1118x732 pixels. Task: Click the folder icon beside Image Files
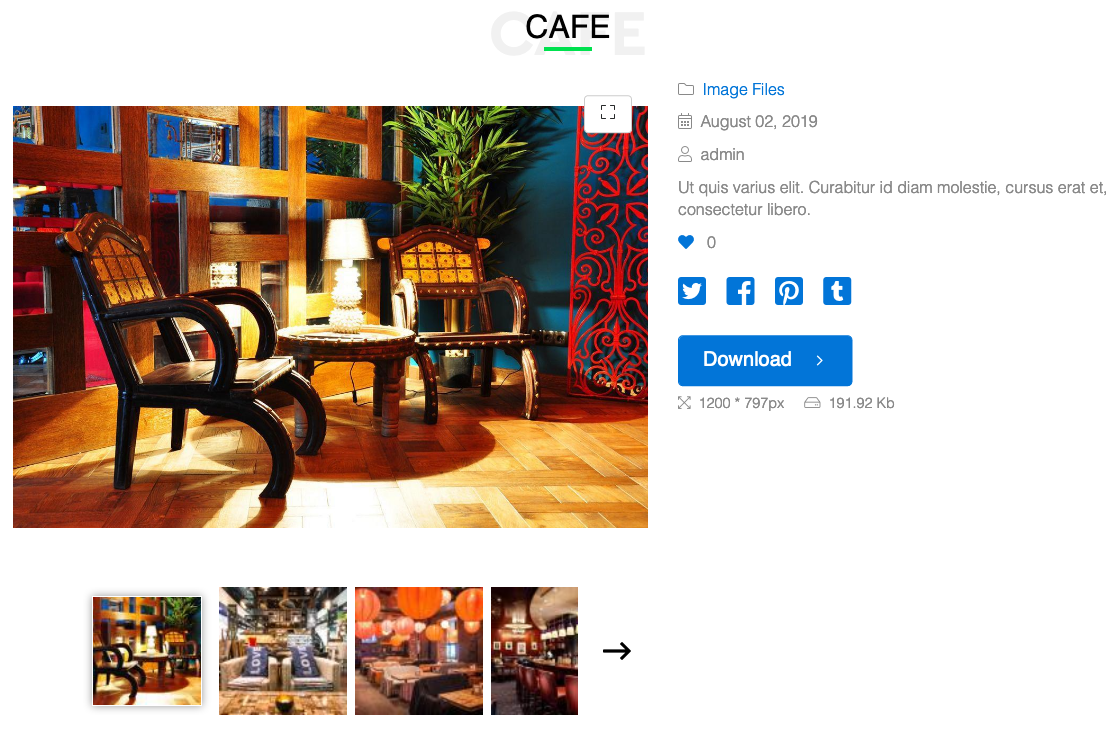pyautogui.click(x=686, y=89)
